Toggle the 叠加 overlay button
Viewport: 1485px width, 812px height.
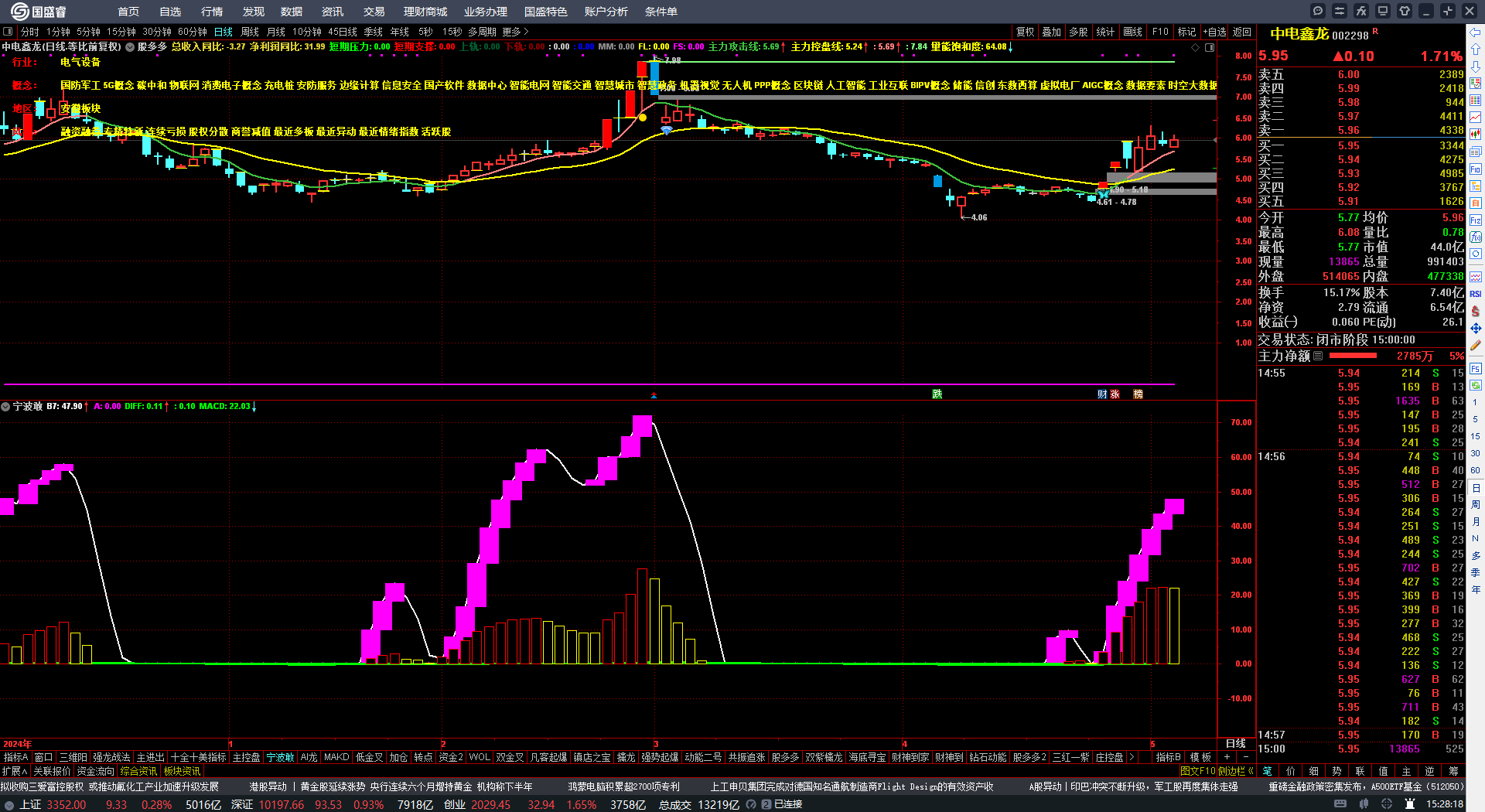(x=1051, y=32)
